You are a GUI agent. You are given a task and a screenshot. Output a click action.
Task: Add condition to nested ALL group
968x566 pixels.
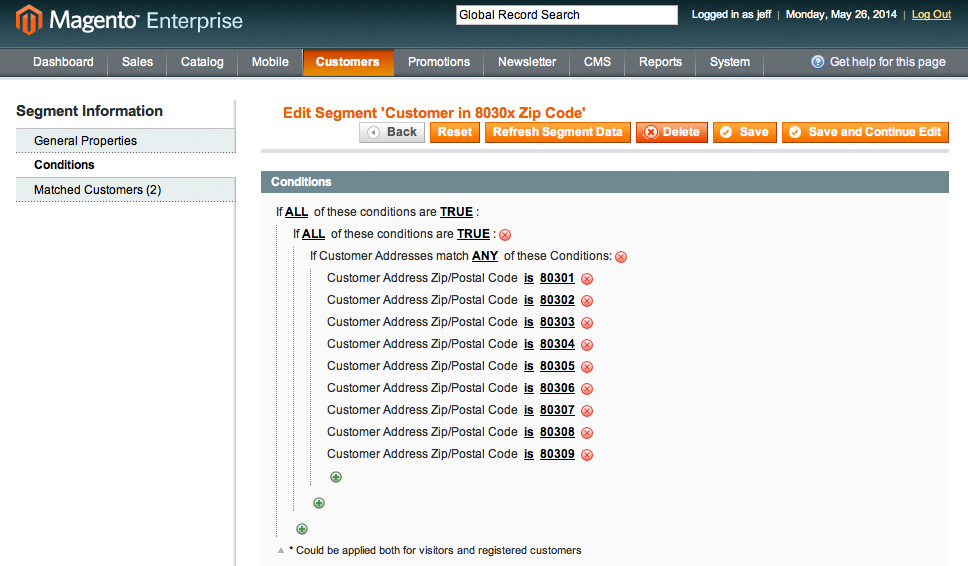tap(319, 503)
